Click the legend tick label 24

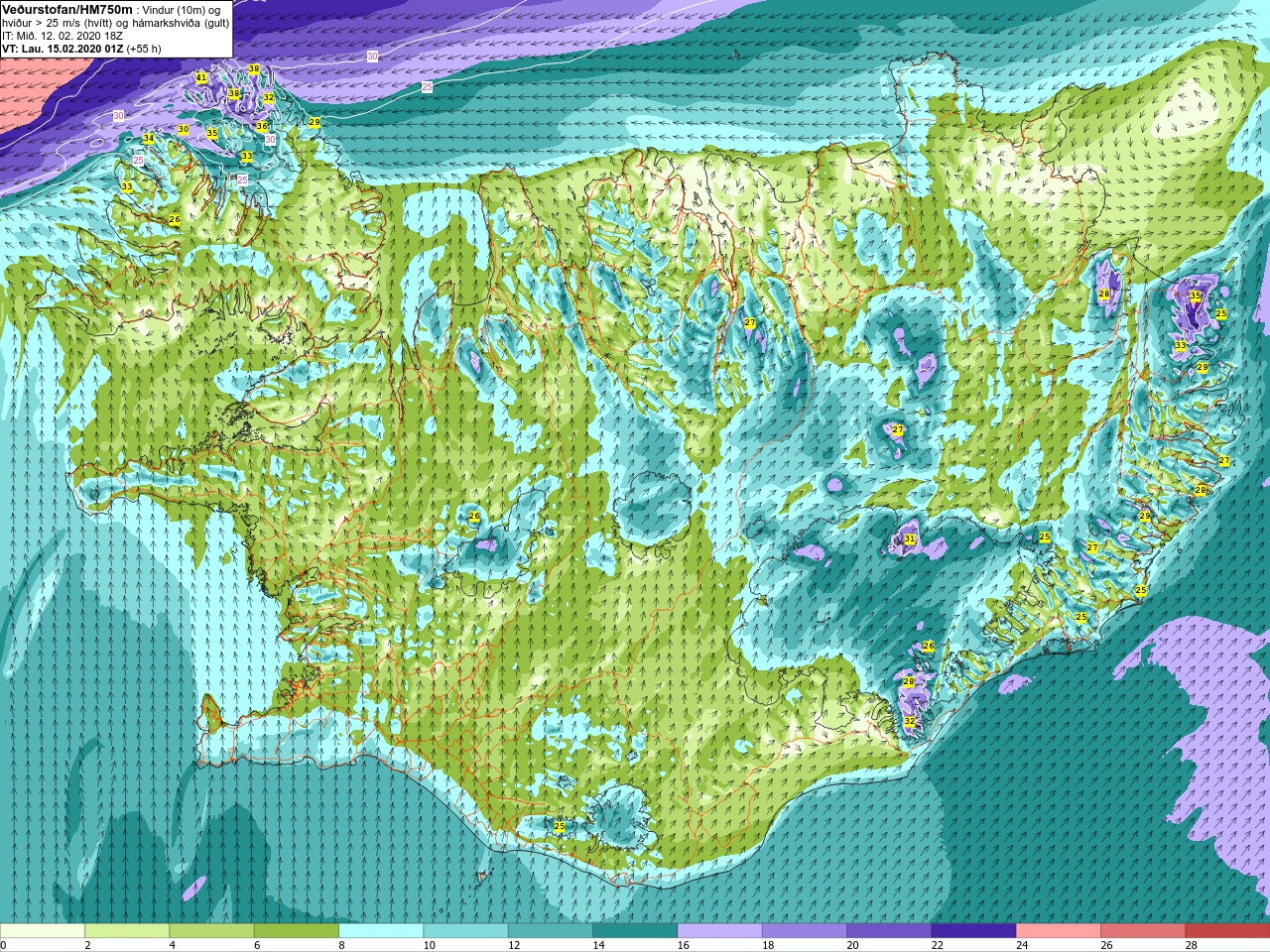click(1022, 945)
